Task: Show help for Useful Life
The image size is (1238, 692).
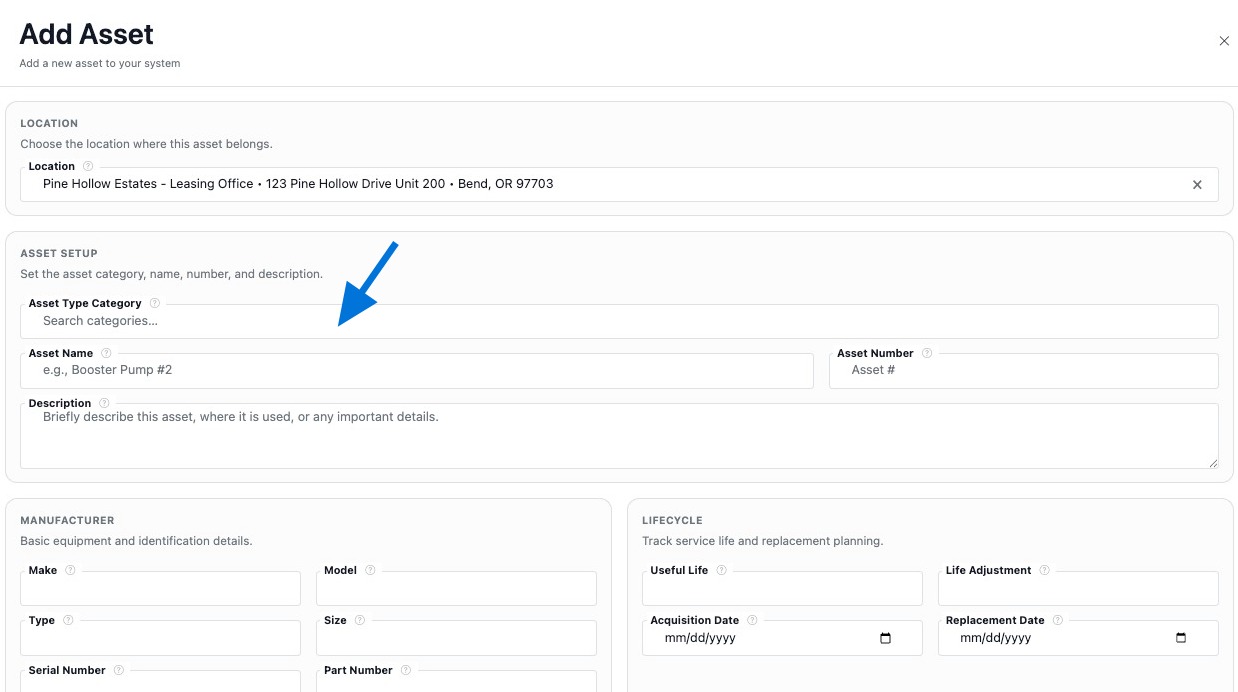Action: coord(721,570)
